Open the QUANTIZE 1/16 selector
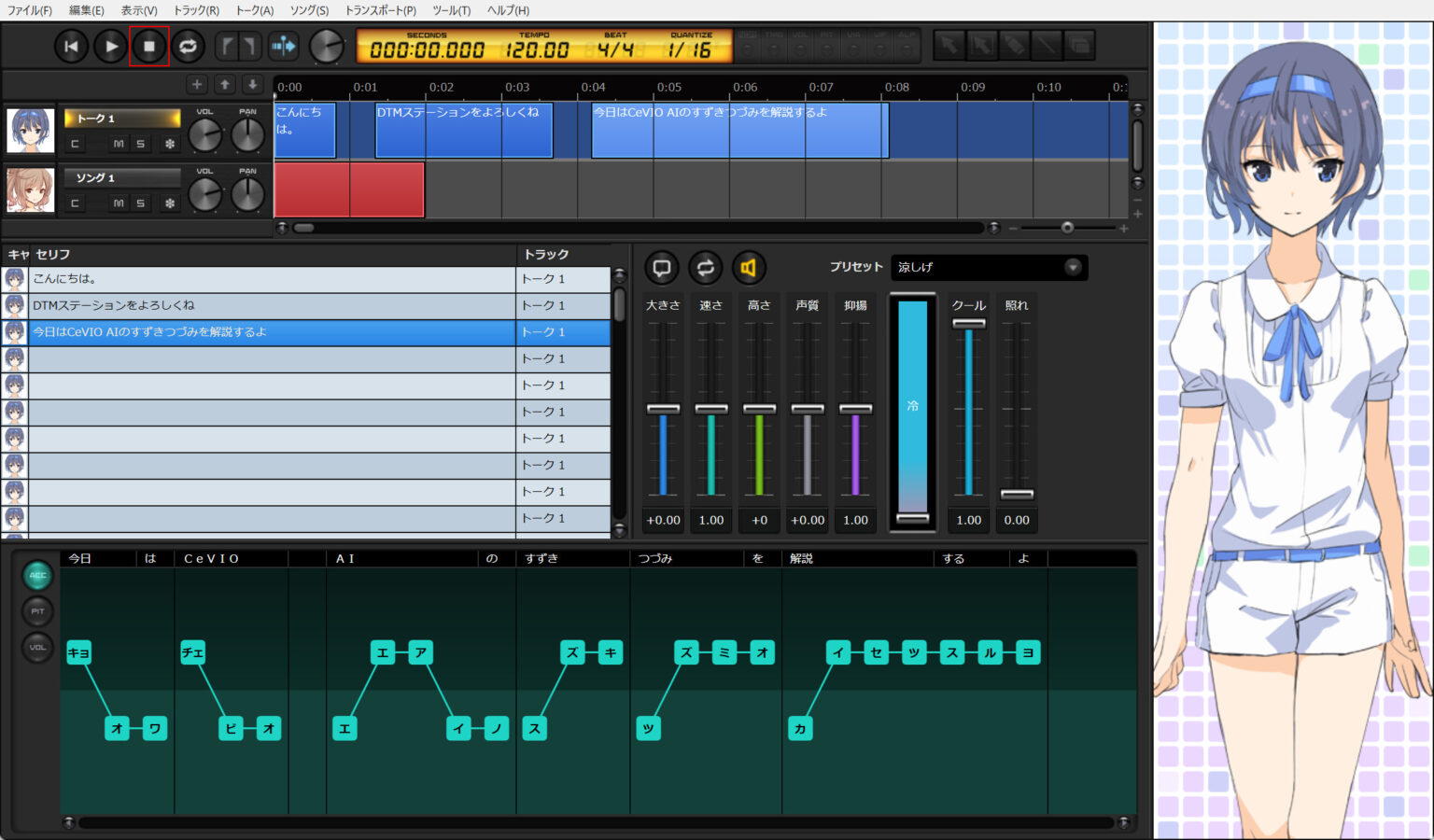Image resolution: width=1434 pixels, height=840 pixels. coord(690,49)
